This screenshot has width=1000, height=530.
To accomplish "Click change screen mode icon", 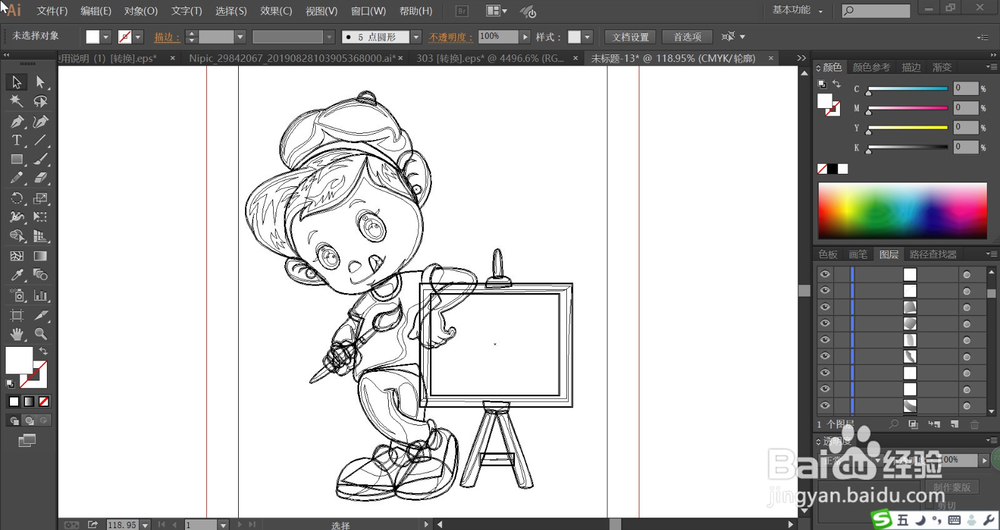I will [27, 440].
